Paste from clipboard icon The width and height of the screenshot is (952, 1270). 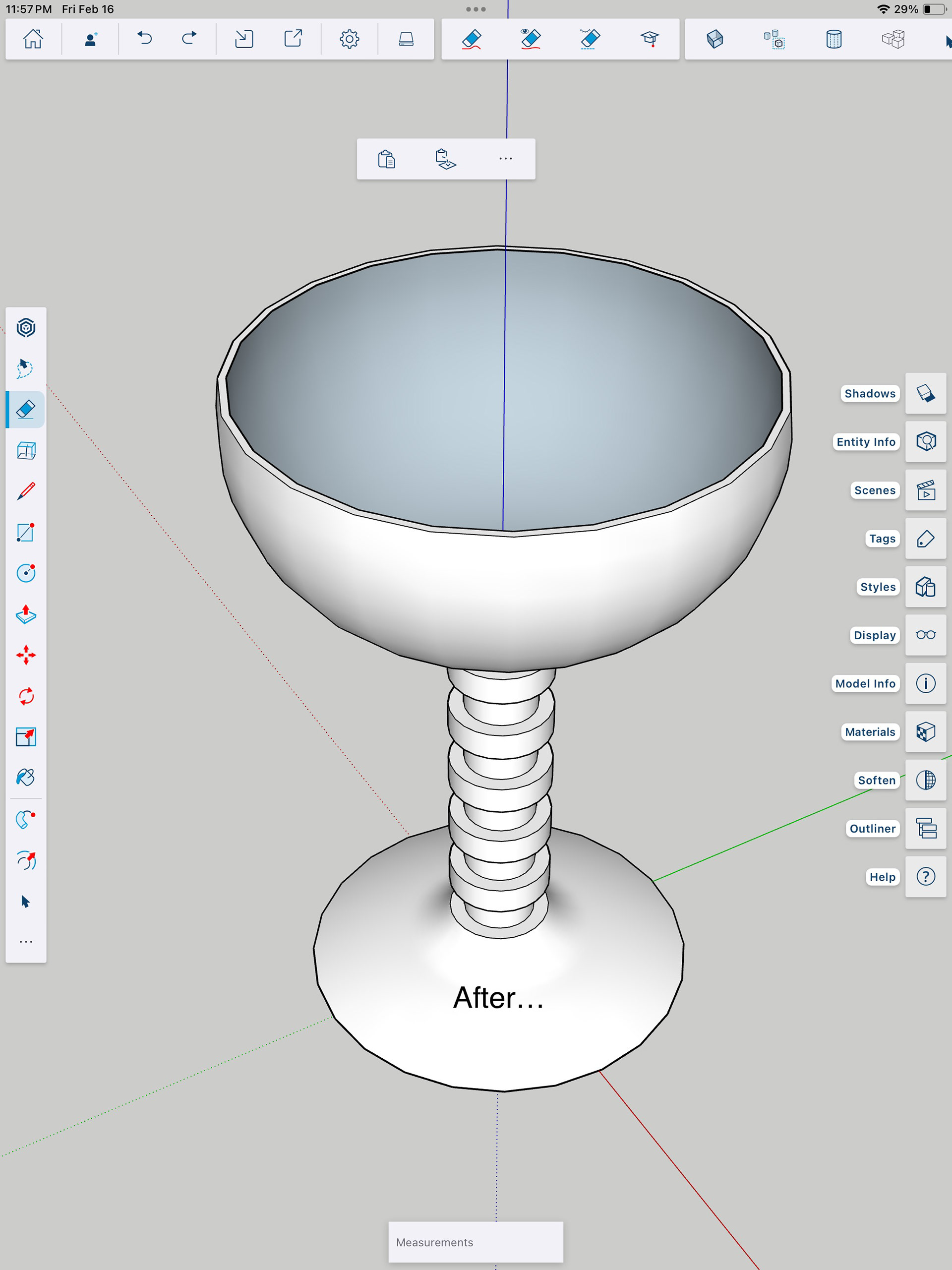(x=386, y=159)
